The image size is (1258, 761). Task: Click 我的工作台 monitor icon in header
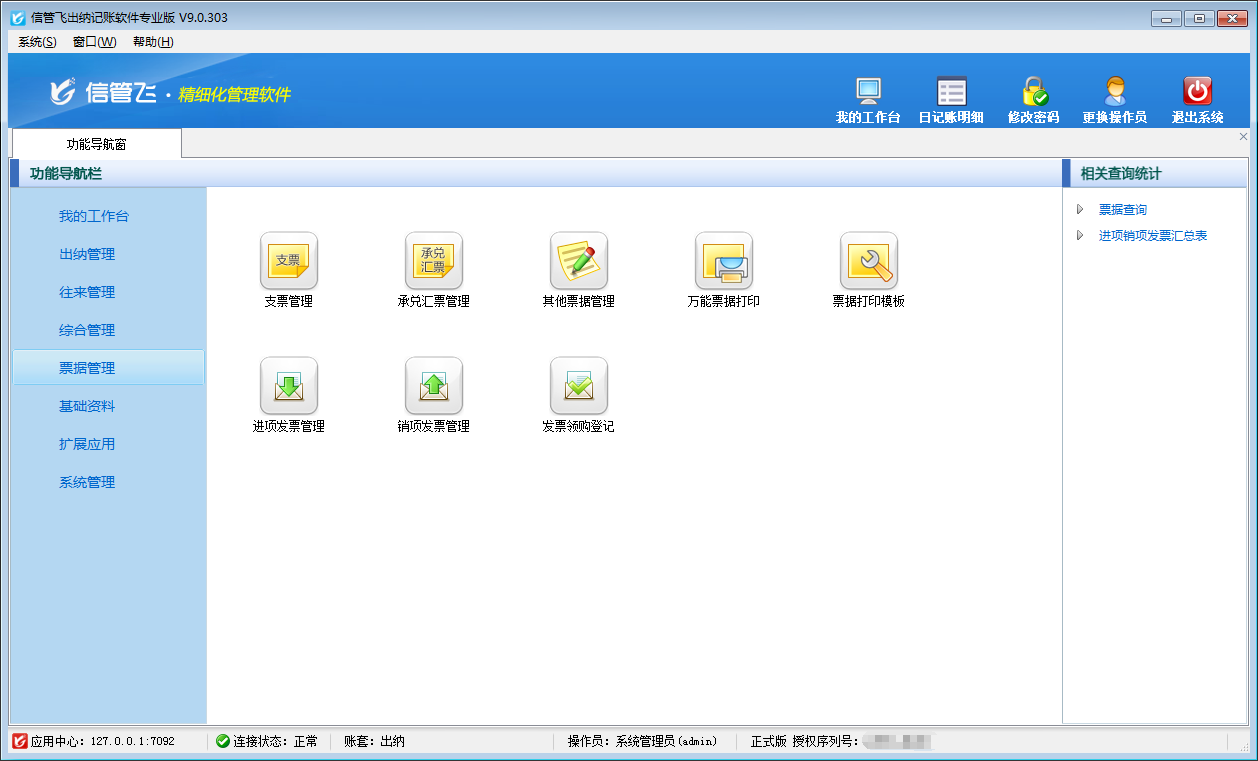868,92
